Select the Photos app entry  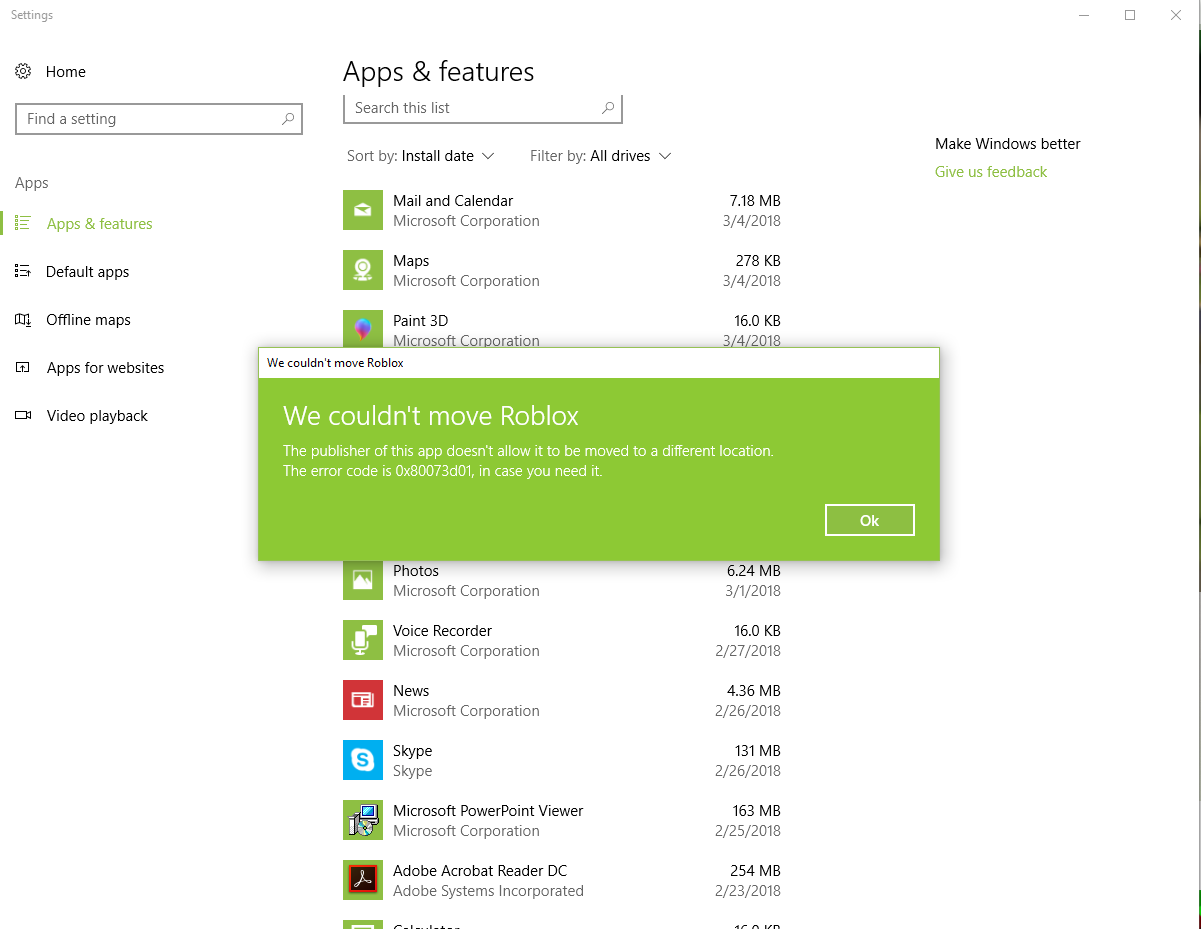point(562,580)
